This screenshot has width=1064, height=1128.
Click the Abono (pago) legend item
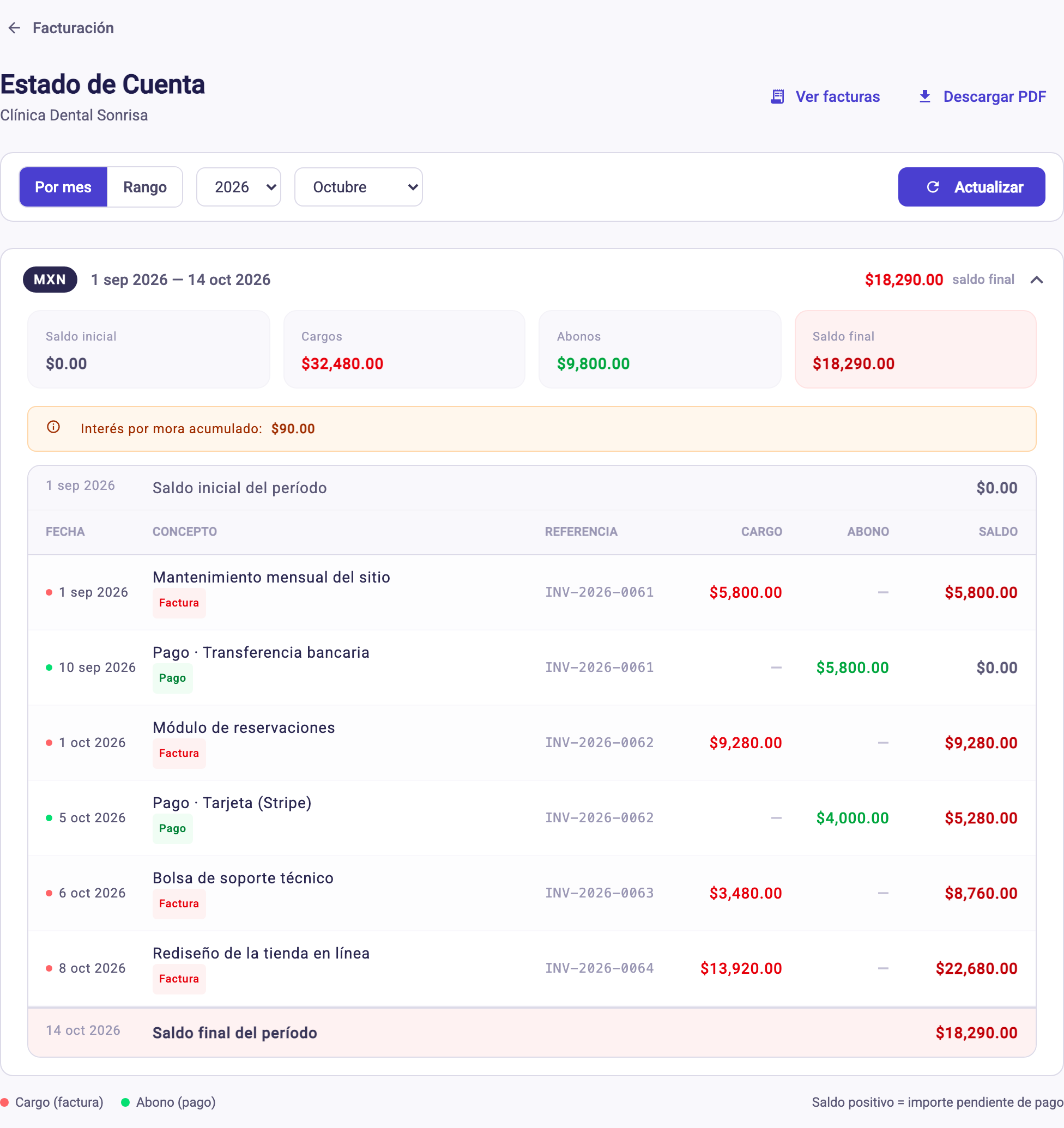[x=168, y=1102]
